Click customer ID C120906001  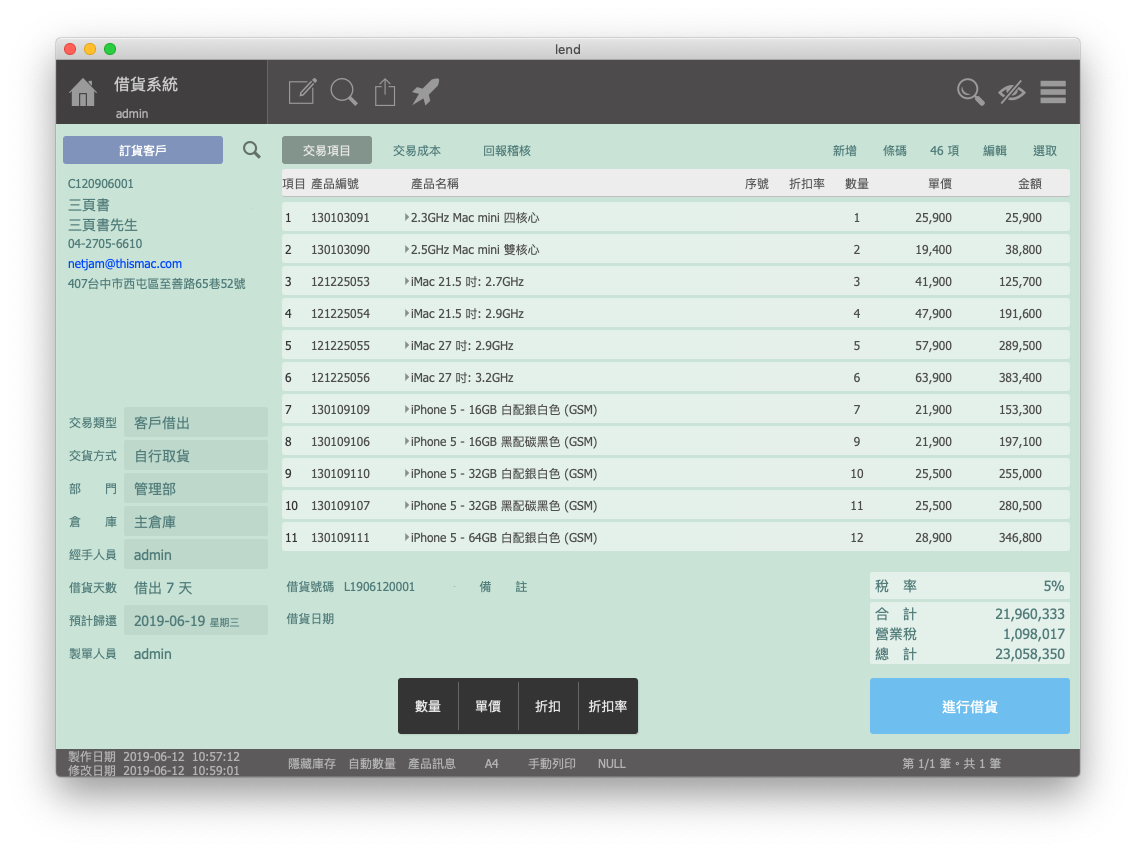101,184
